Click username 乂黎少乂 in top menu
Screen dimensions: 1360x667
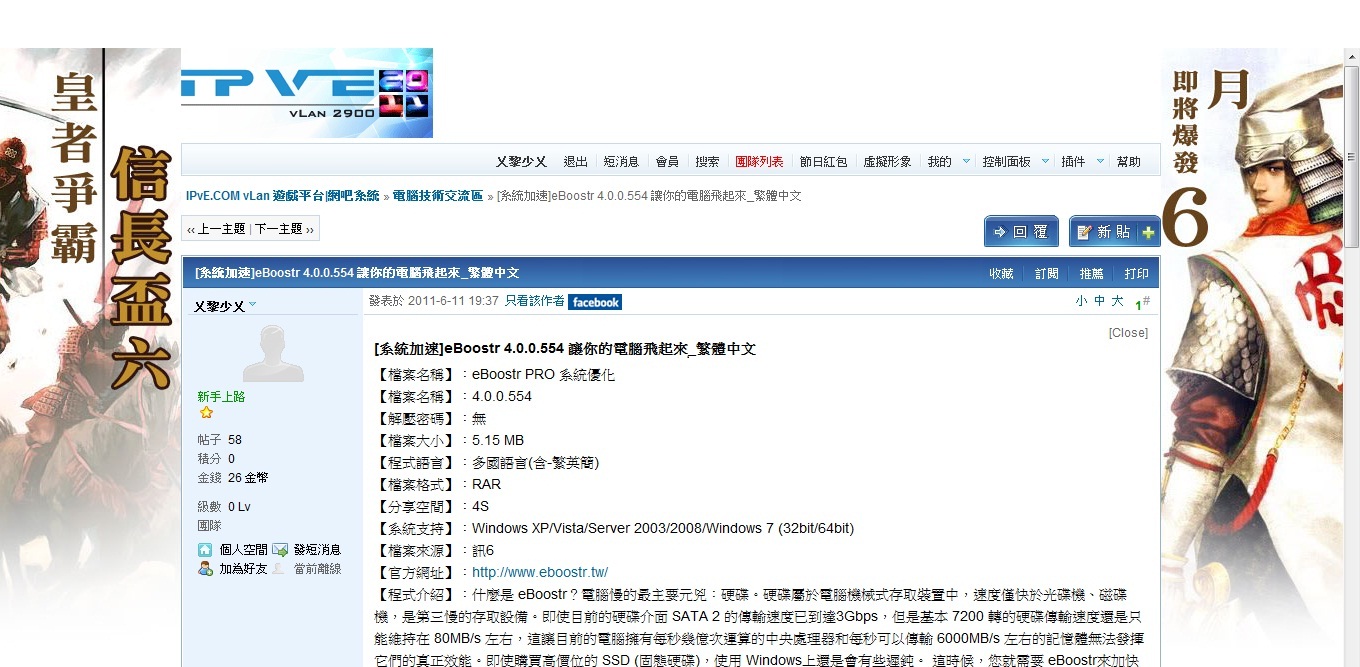521,161
